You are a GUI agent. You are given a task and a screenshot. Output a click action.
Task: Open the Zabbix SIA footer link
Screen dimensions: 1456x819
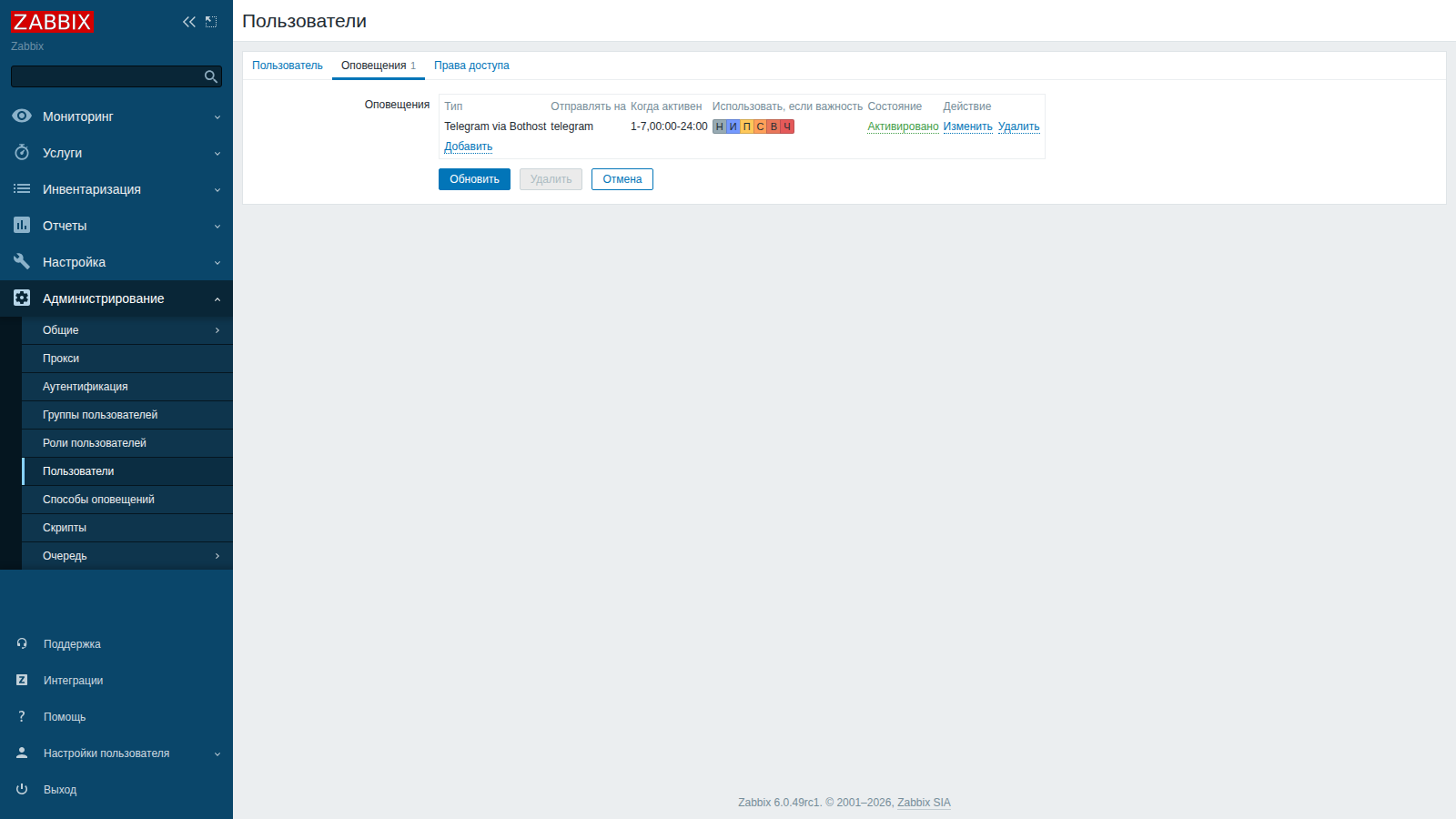pyautogui.click(x=924, y=803)
